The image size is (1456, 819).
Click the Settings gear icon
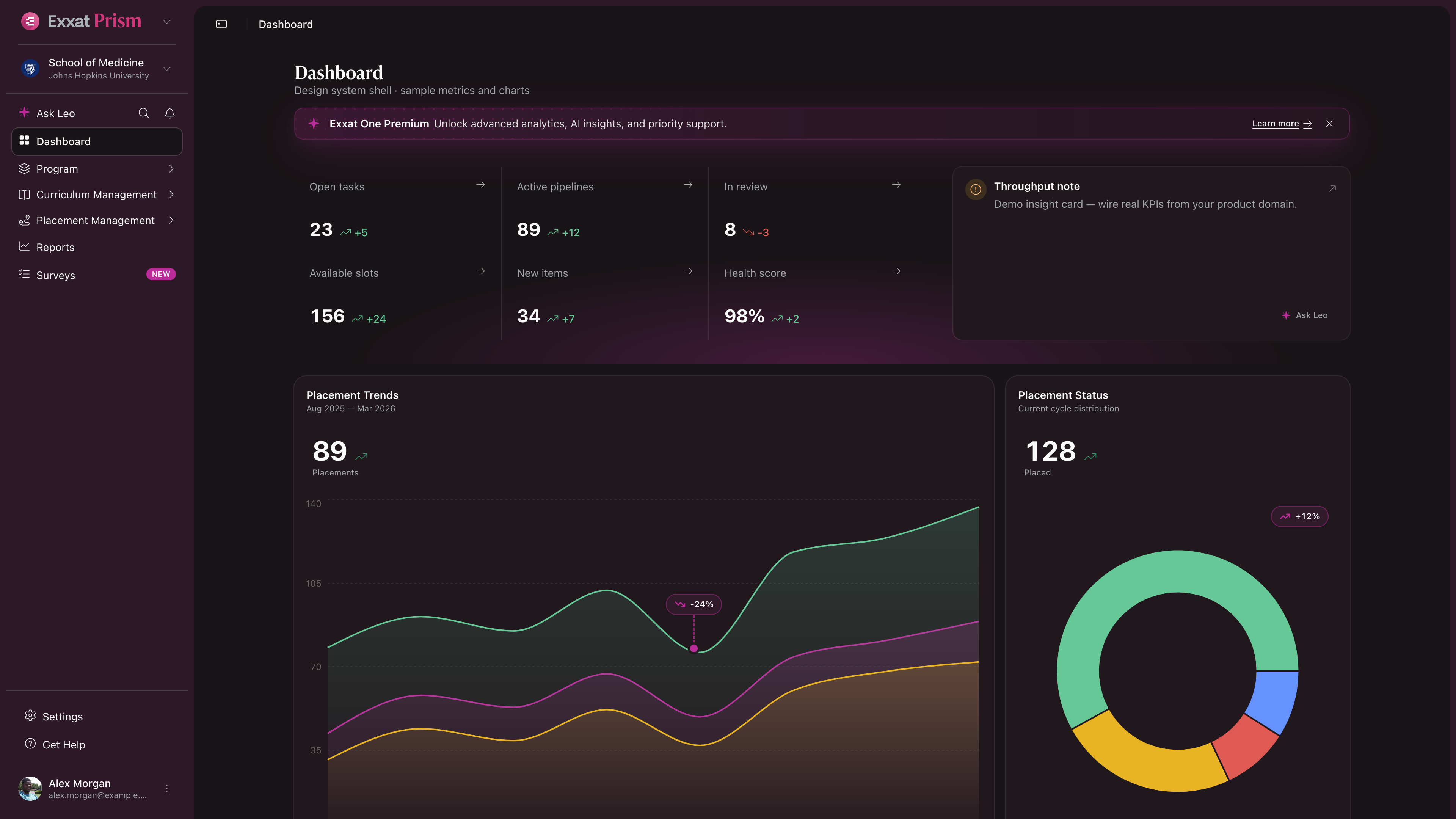pos(30,715)
